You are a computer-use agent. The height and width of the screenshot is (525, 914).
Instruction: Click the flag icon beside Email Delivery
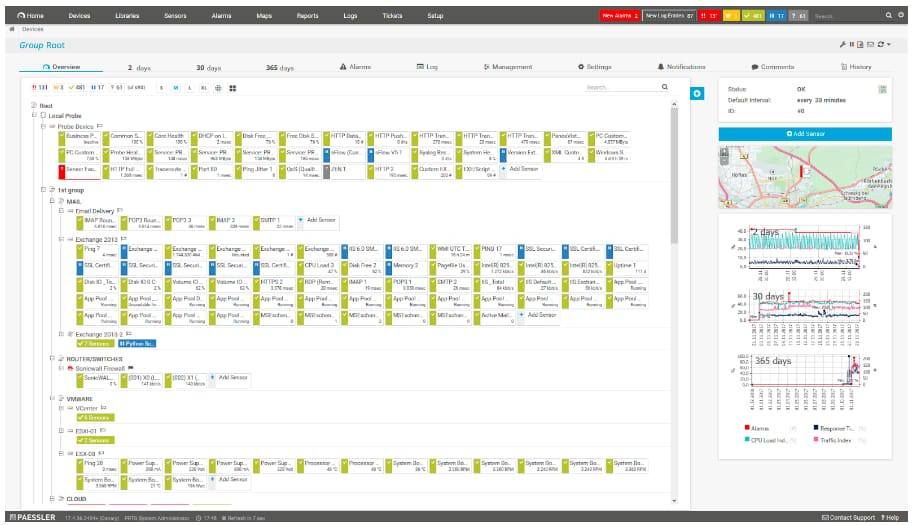119,210
